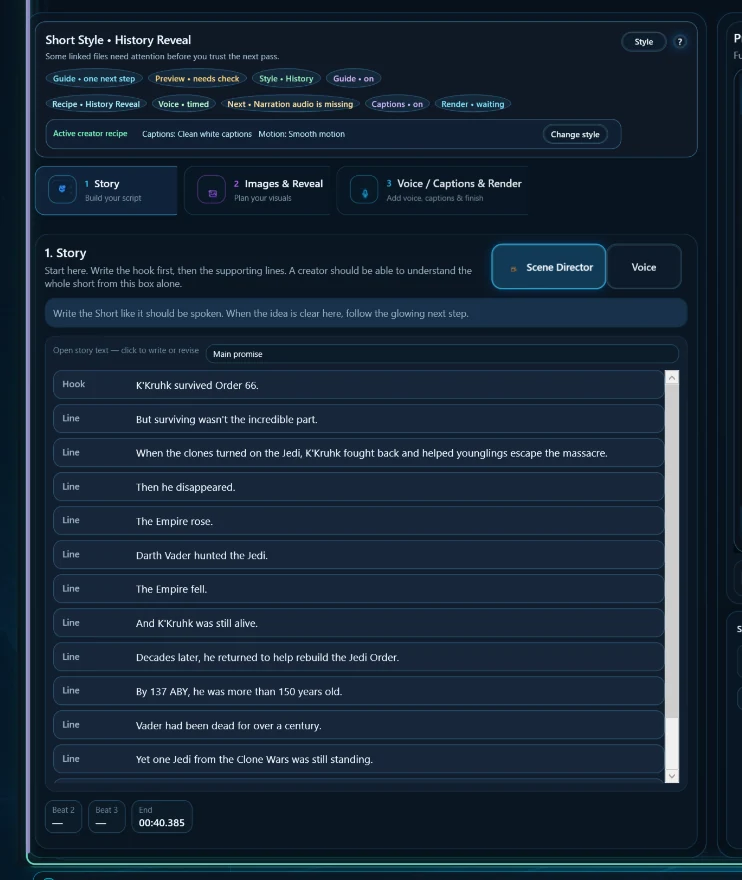Click the End 00:40.385 marker
Screen dimensions: 742x880
tap(162, 817)
